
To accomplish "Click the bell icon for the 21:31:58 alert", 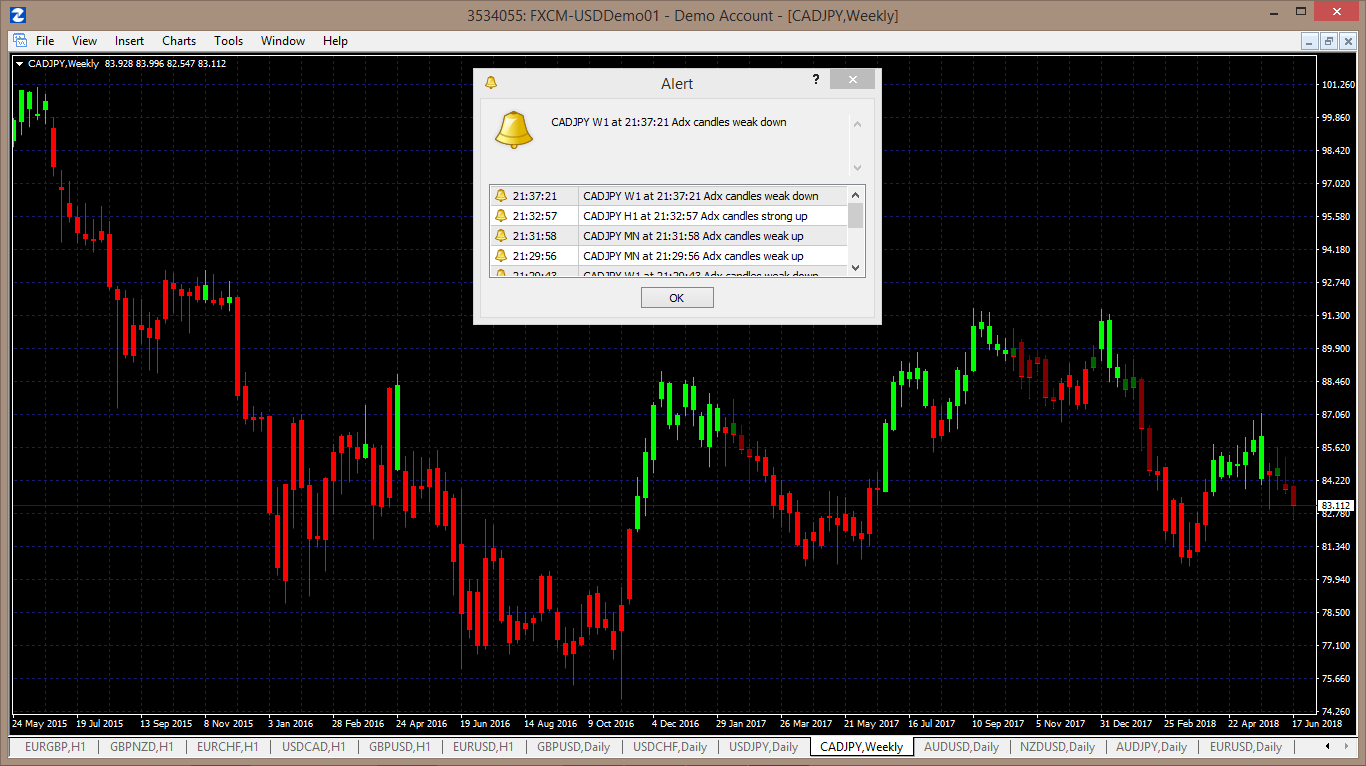I will point(501,236).
